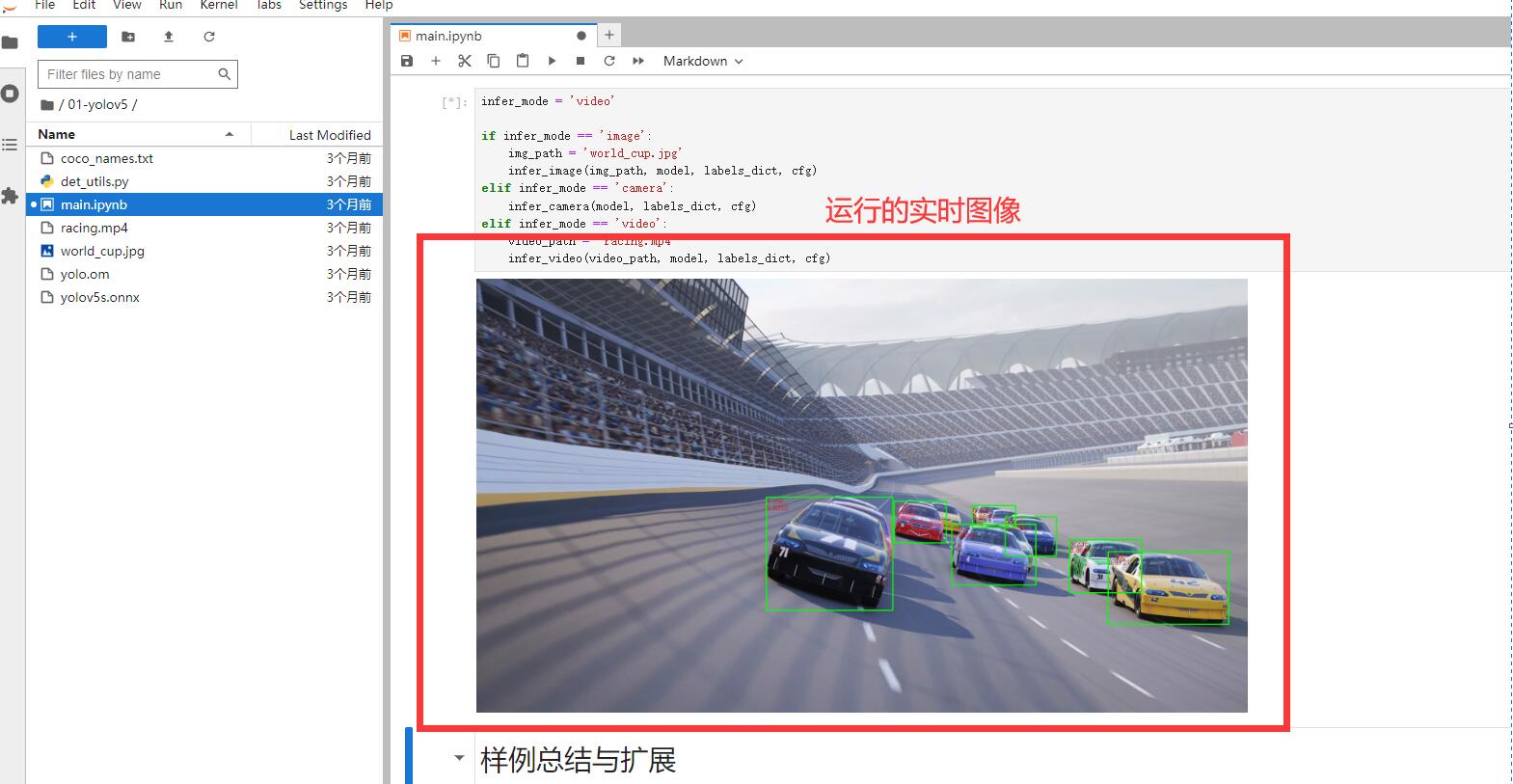Open the Help menu
The width and height of the screenshot is (1513, 784).
pos(379,5)
